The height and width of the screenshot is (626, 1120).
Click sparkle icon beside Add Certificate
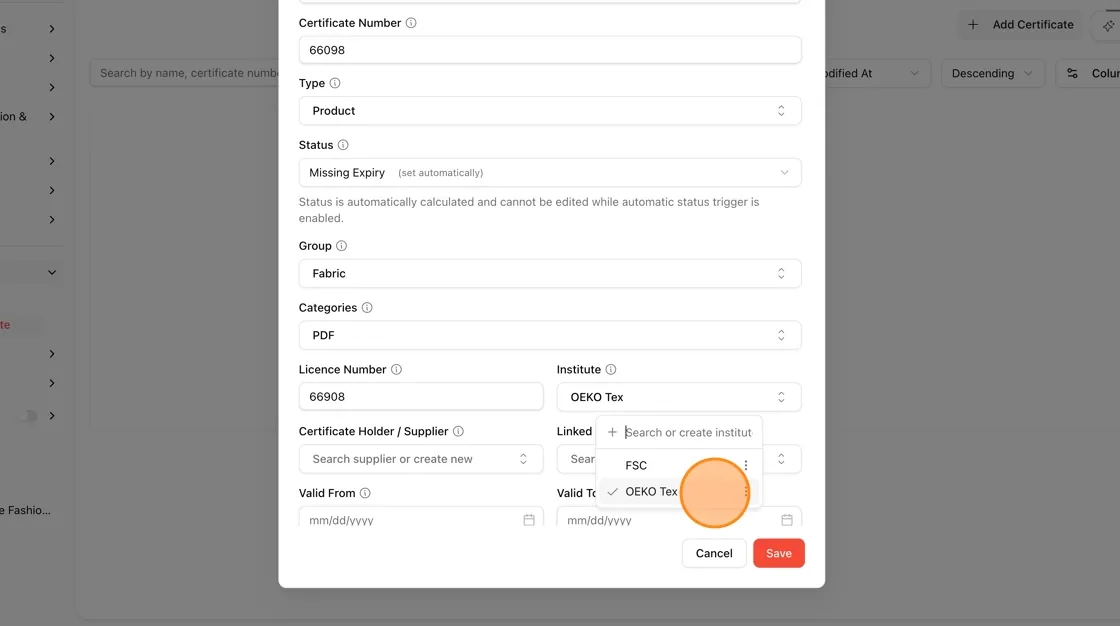coord(1108,25)
